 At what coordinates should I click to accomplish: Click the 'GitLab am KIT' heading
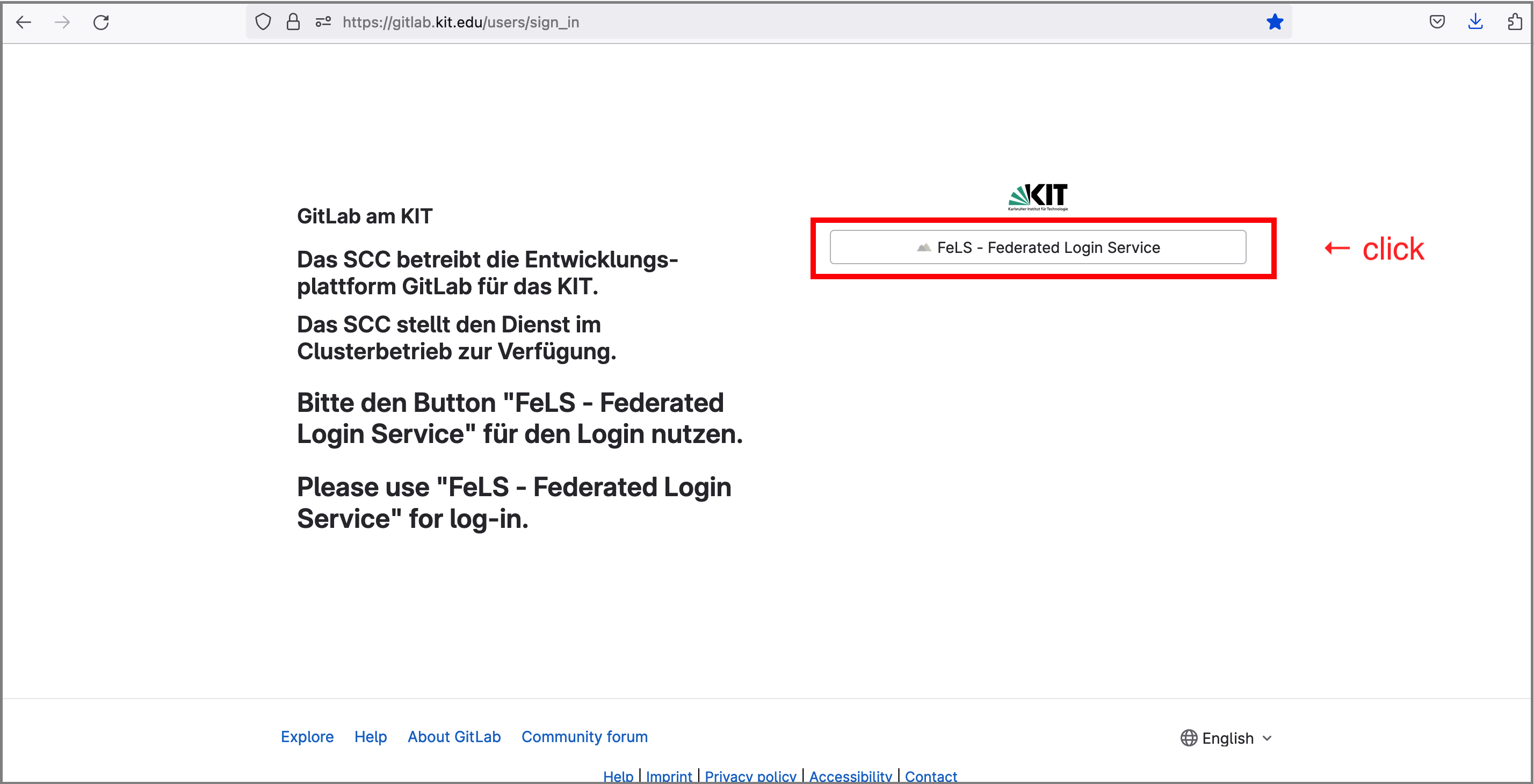tap(365, 216)
